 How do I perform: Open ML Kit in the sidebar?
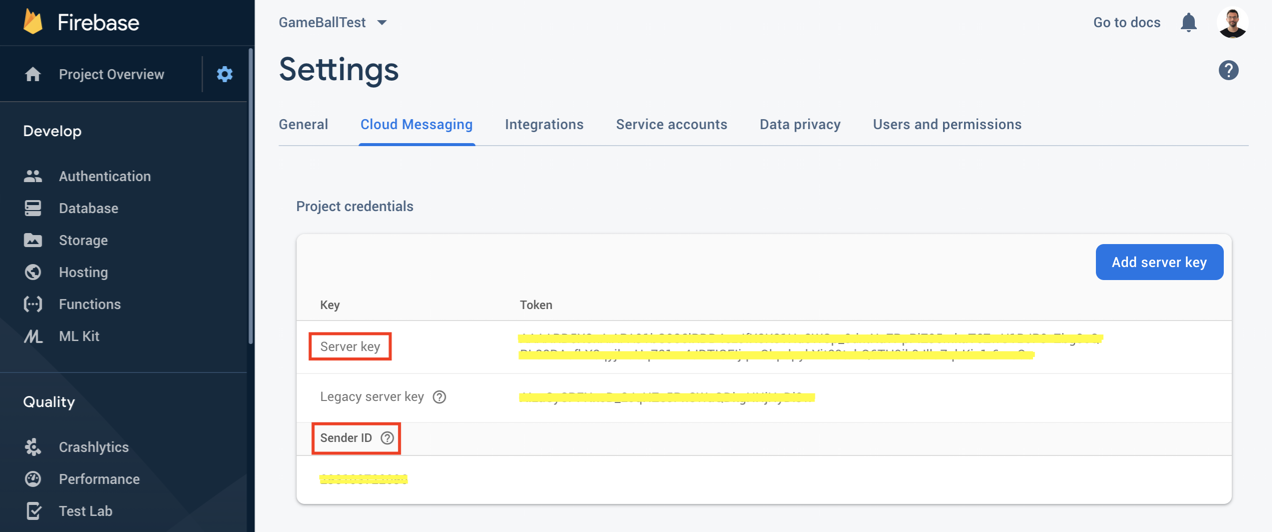point(79,336)
